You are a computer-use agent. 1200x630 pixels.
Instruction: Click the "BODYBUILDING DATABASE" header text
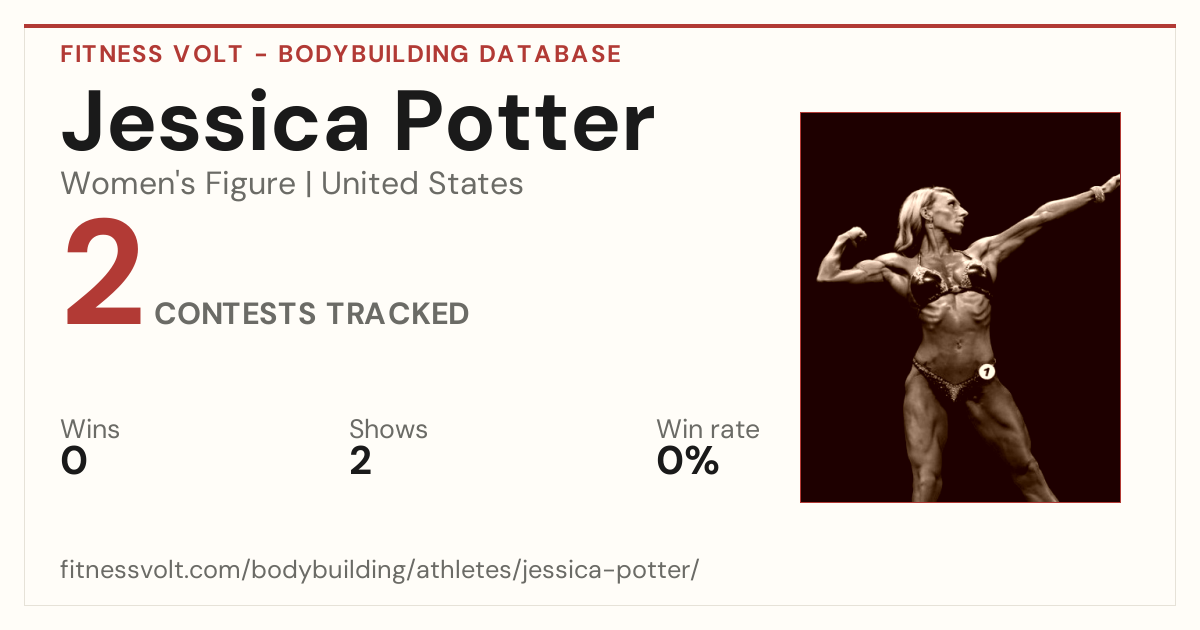[450, 54]
